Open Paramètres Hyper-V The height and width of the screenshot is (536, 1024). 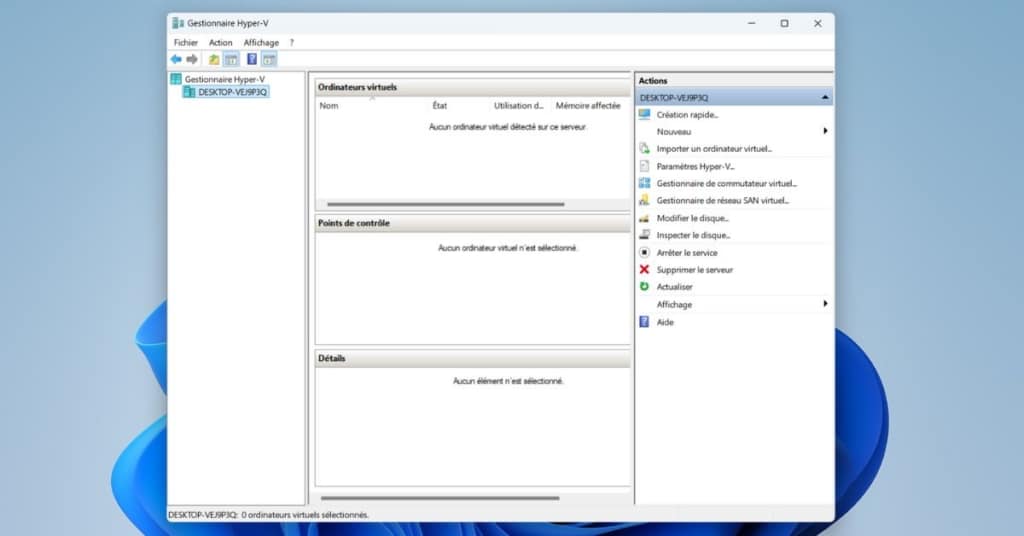(x=695, y=166)
